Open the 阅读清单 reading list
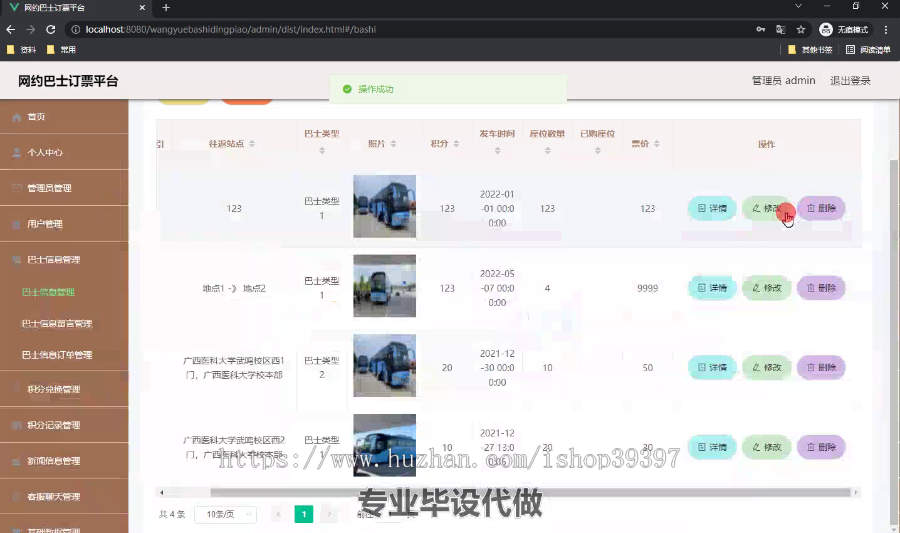 coord(868,50)
